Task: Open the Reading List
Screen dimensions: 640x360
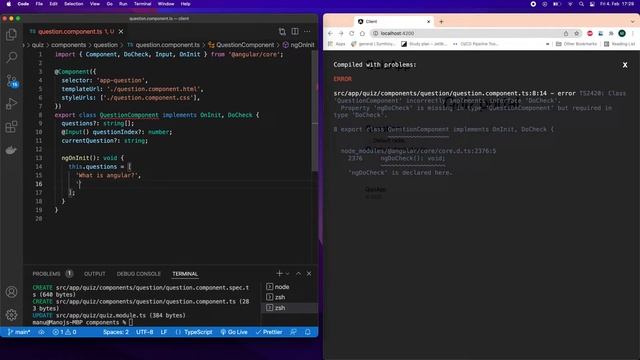Action: click(620, 44)
